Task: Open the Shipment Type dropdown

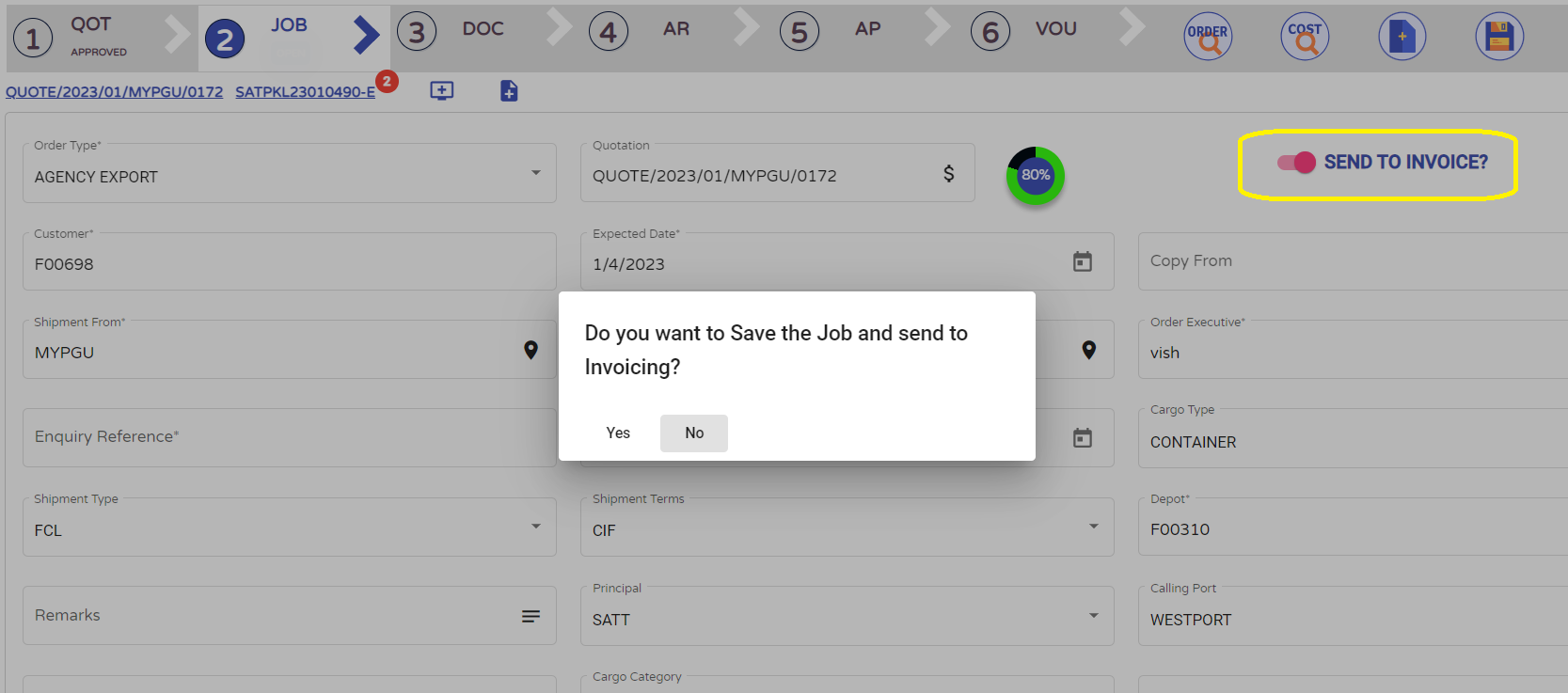Action: 535,527
